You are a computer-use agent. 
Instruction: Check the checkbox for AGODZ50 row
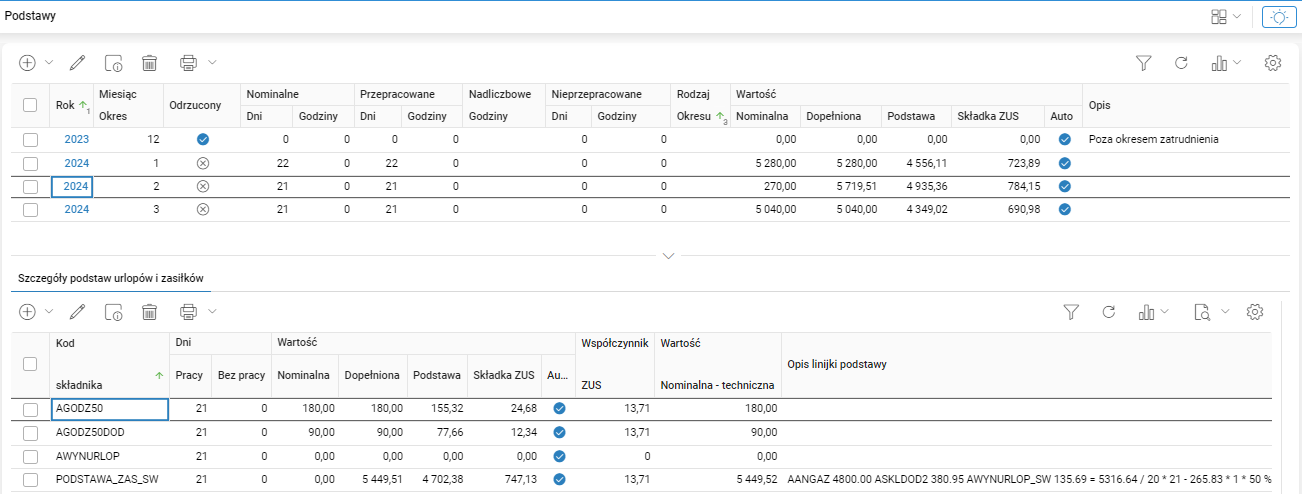tap(31, 409)
